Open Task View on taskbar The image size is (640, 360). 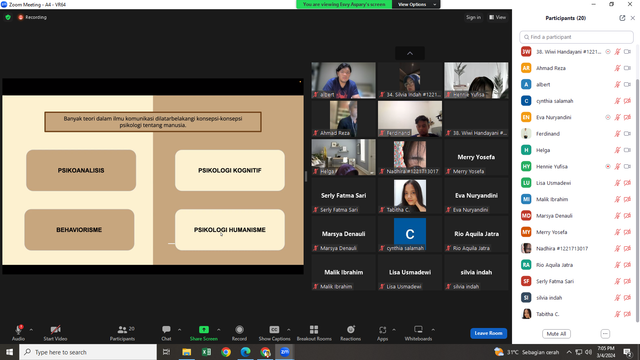(167, 352)
